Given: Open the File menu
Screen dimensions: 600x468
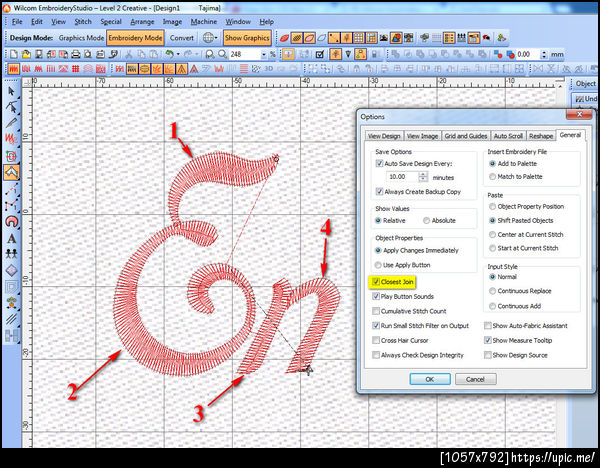Looking at the screenshot, I should coord(17,21).
